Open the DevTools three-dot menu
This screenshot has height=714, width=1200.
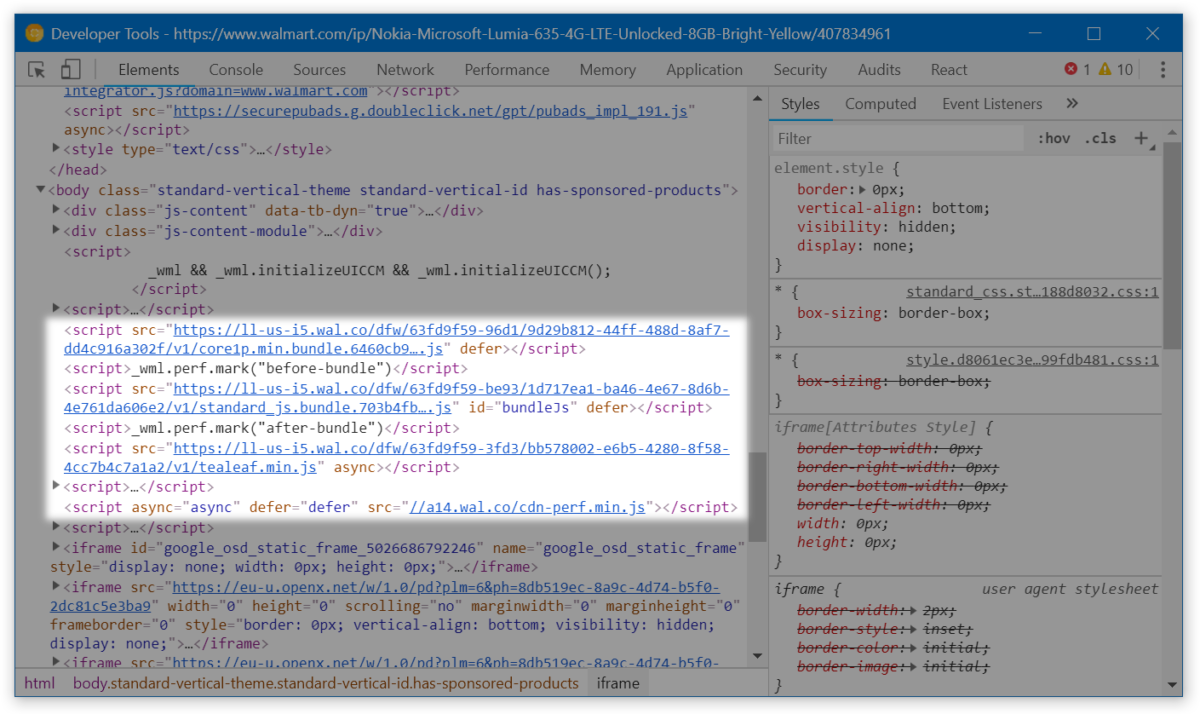(1163, 69)
